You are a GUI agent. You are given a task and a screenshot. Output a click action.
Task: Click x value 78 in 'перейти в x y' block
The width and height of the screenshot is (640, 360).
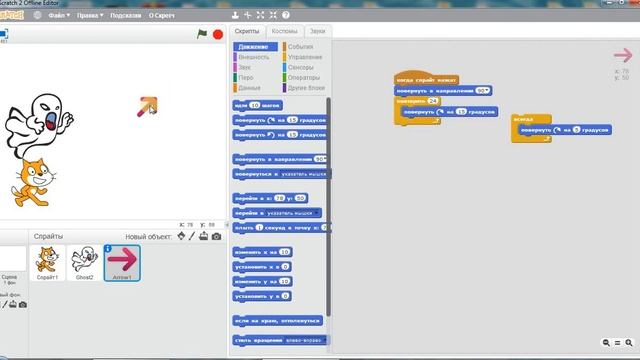pyautogui.click(x=279, y=198)
